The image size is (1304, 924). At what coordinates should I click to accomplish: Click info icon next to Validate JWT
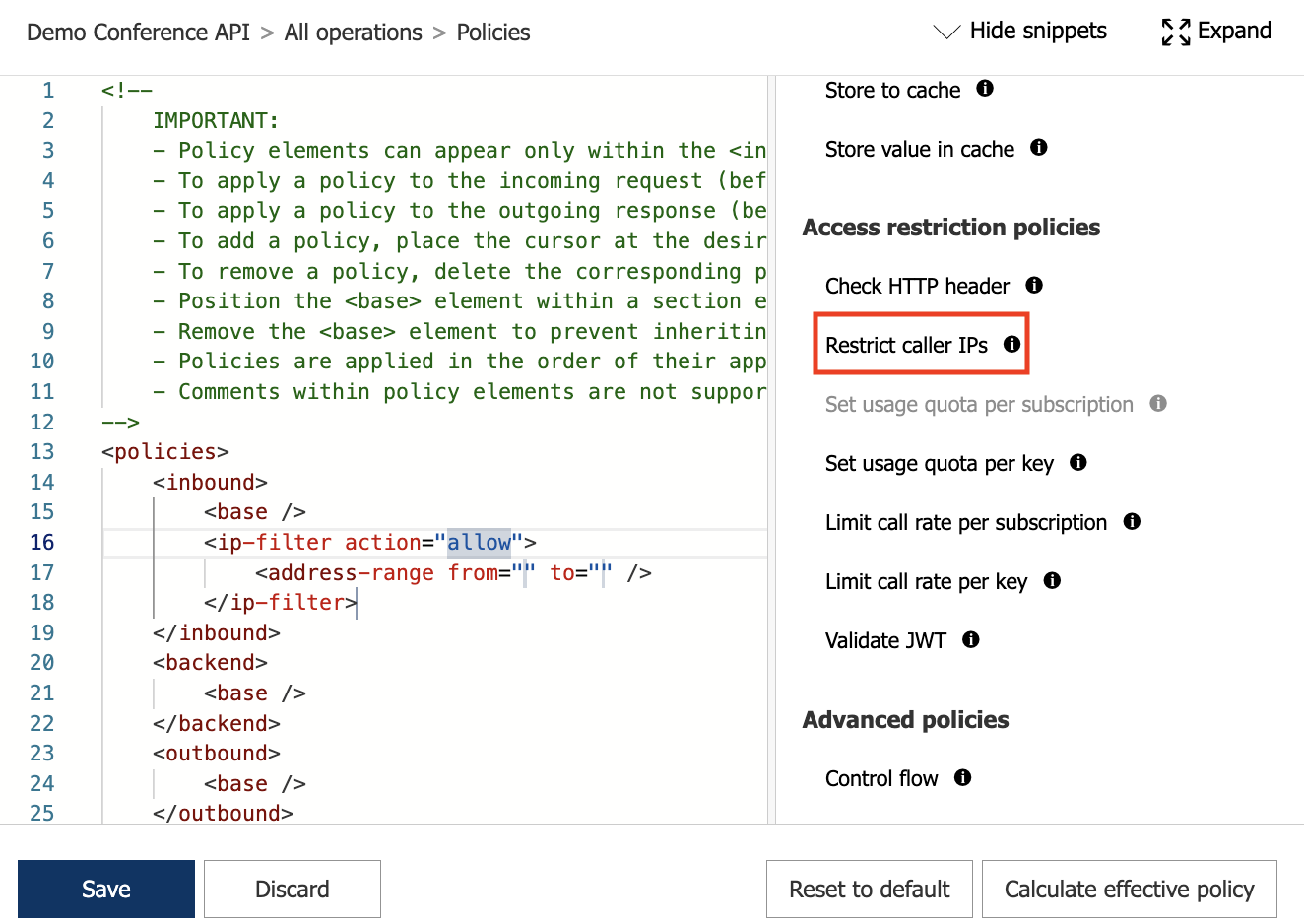coord(970,639)
